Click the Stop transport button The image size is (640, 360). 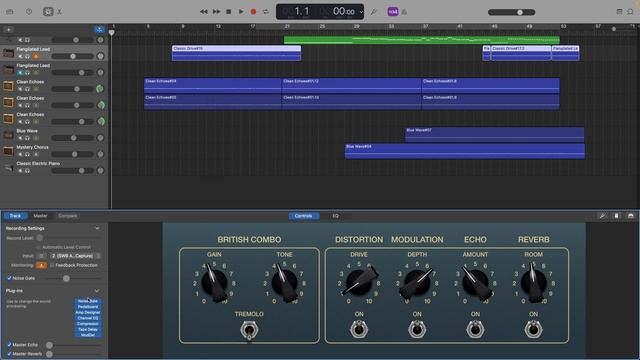229,12
